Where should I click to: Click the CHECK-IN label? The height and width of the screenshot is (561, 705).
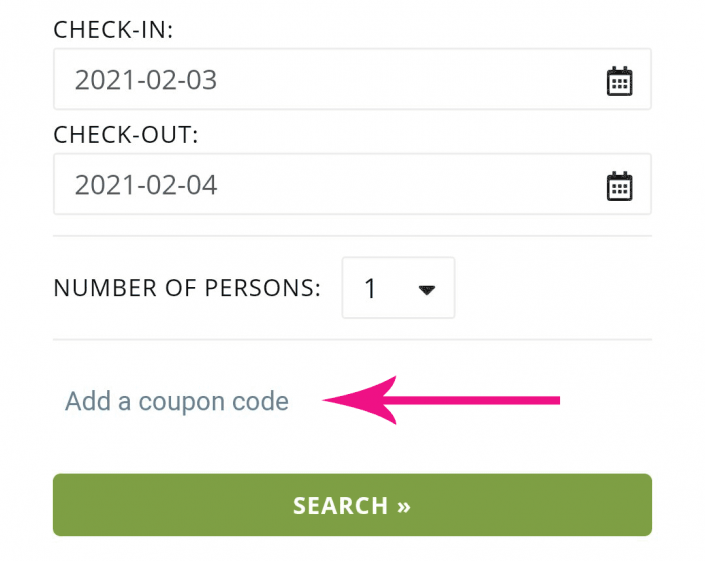tap(113, 30)
